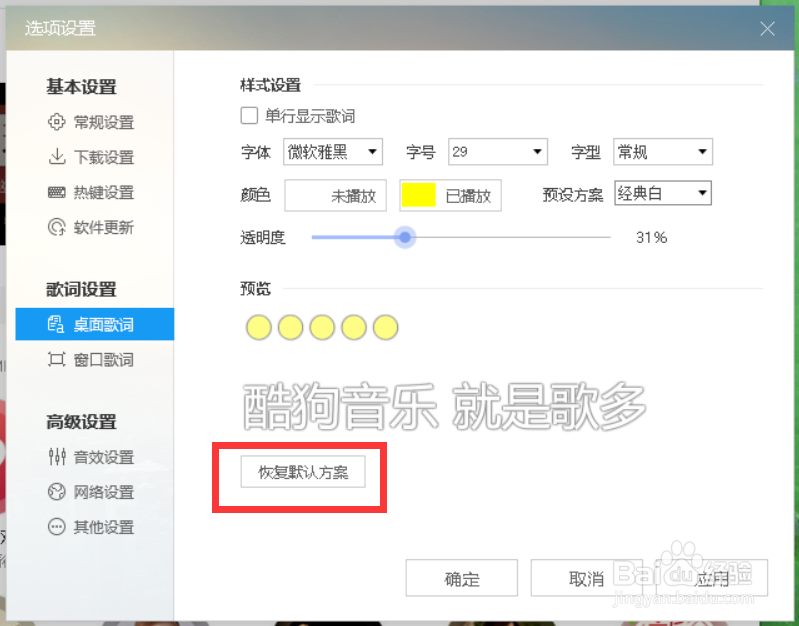Click the 热键设置 keyboard icon

tap(57, 192)
